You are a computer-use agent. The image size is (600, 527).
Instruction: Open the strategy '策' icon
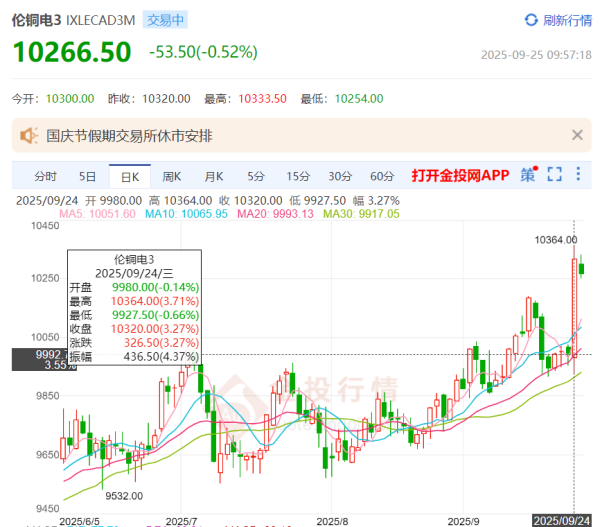pos(528,176)
